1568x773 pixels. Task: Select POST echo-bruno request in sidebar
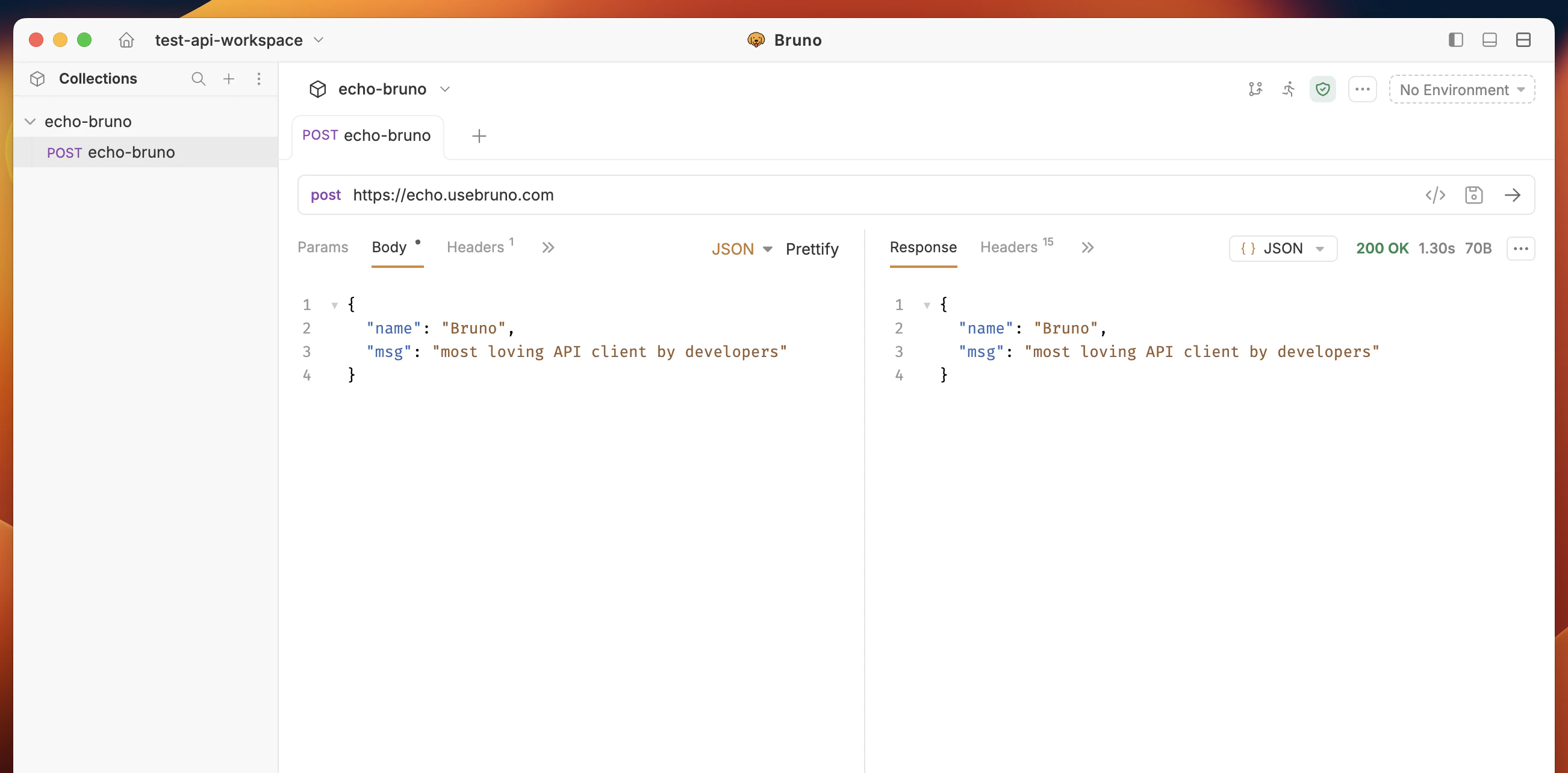click(x=111, y=152)
